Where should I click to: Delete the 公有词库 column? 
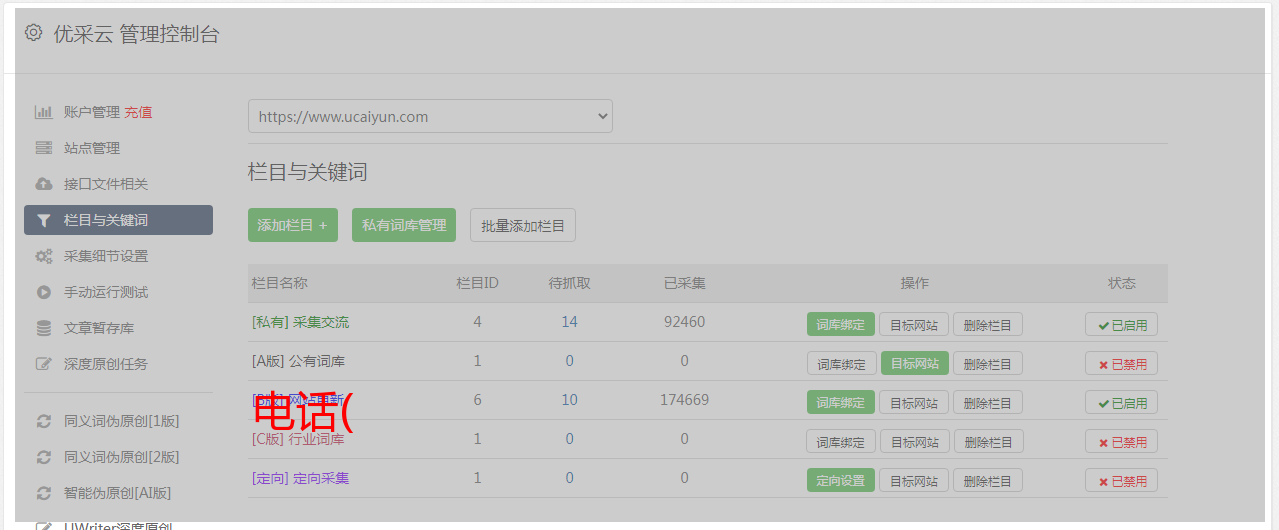[x=988, y=363]
